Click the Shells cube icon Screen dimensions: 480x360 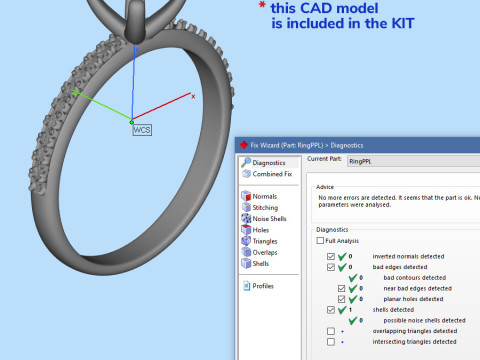point(246,263)
